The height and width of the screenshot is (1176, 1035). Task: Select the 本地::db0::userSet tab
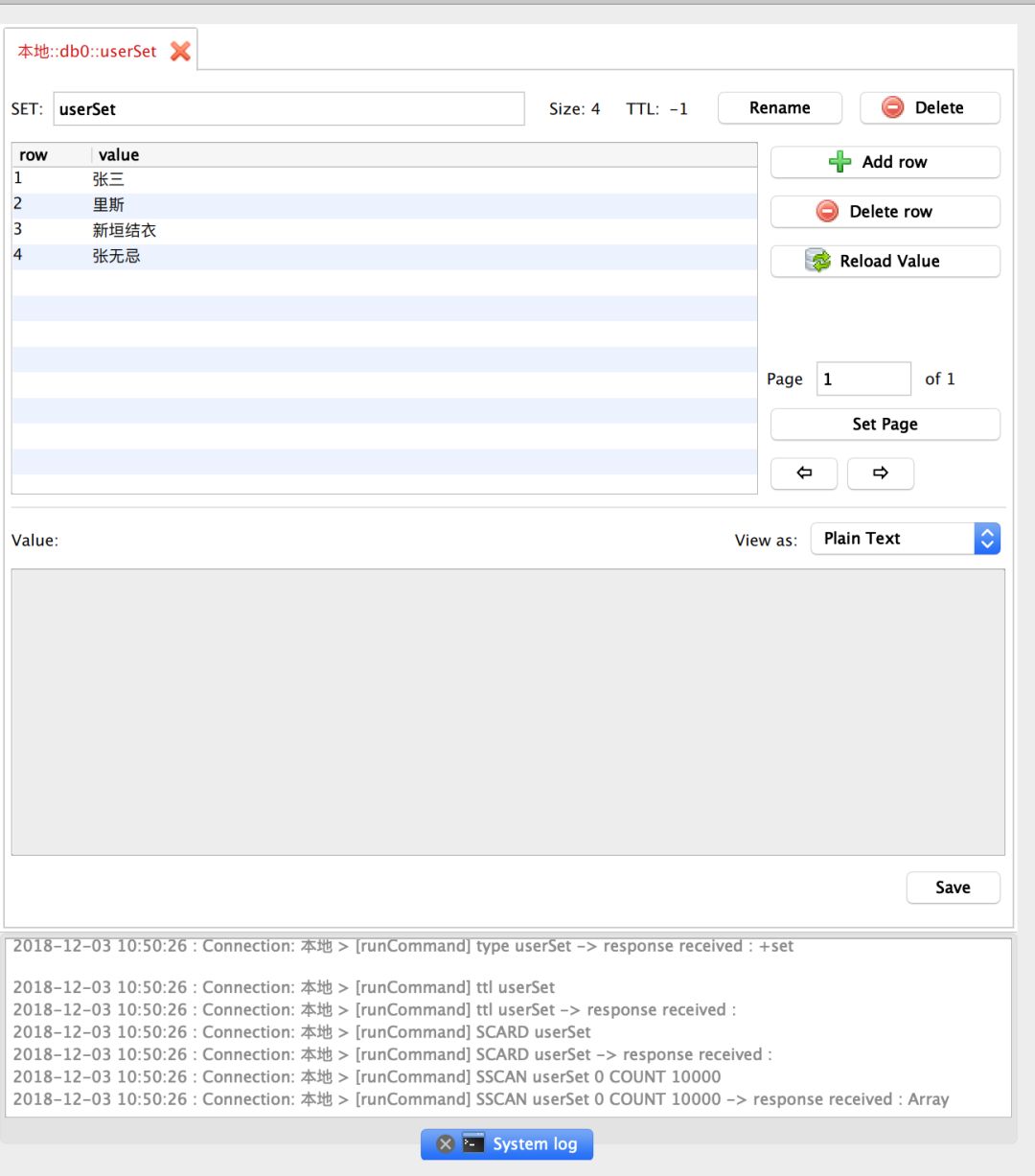tap(87, 52)
